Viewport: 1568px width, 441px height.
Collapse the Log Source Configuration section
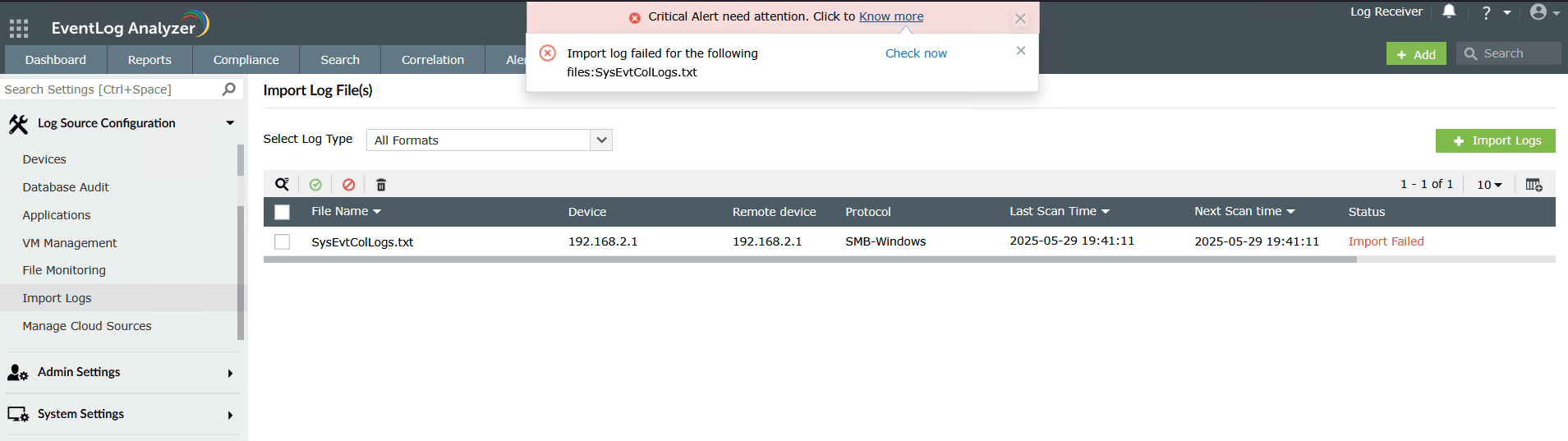pyautogui.click(x=230, y=123)
